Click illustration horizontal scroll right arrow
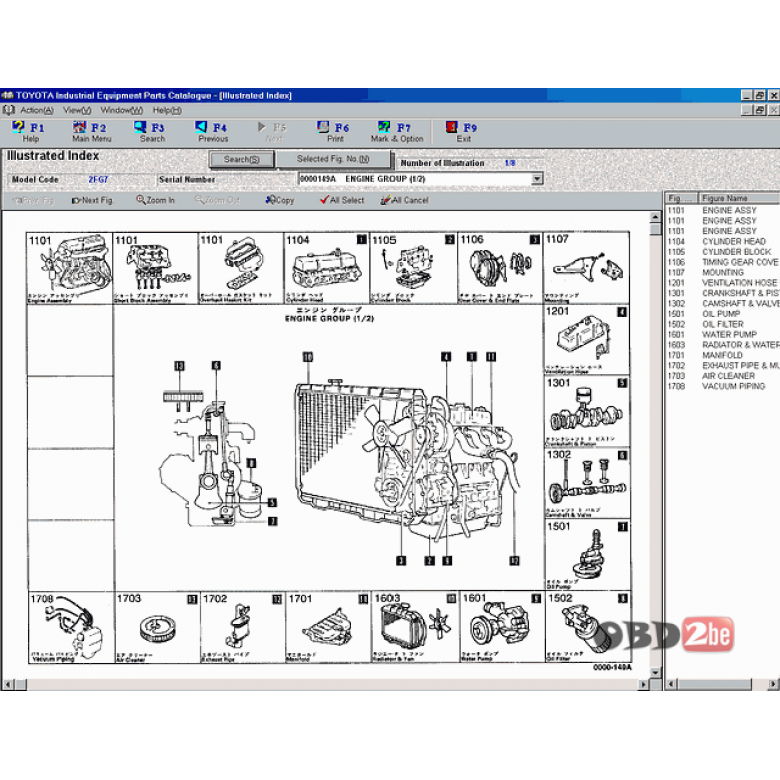 pos(643,684)
